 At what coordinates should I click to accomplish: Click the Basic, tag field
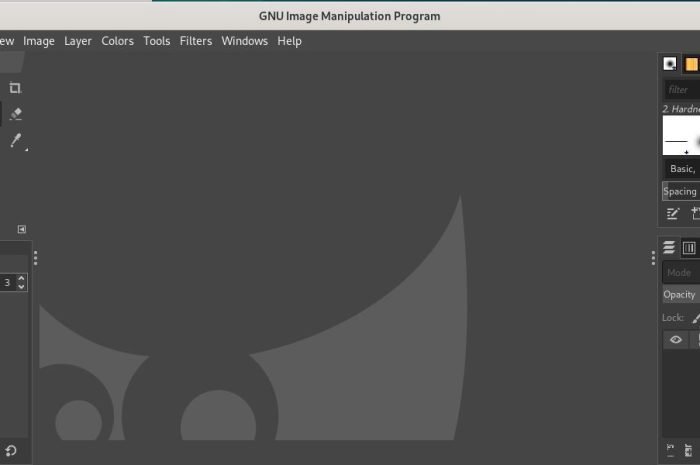coord(682,169)
